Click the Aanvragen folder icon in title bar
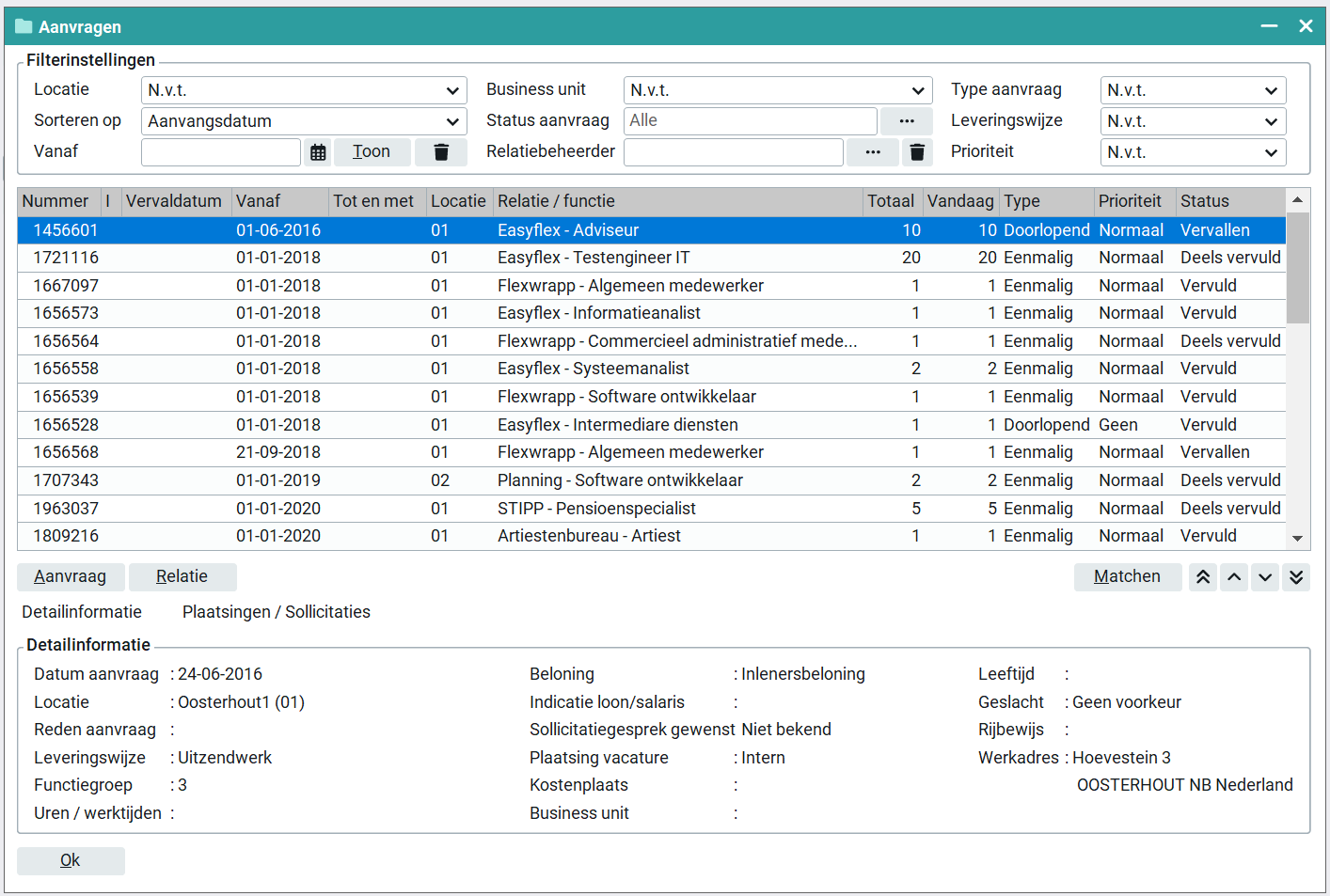The height and width of the screenshot is (896, 1330). [x=24, y=26]
